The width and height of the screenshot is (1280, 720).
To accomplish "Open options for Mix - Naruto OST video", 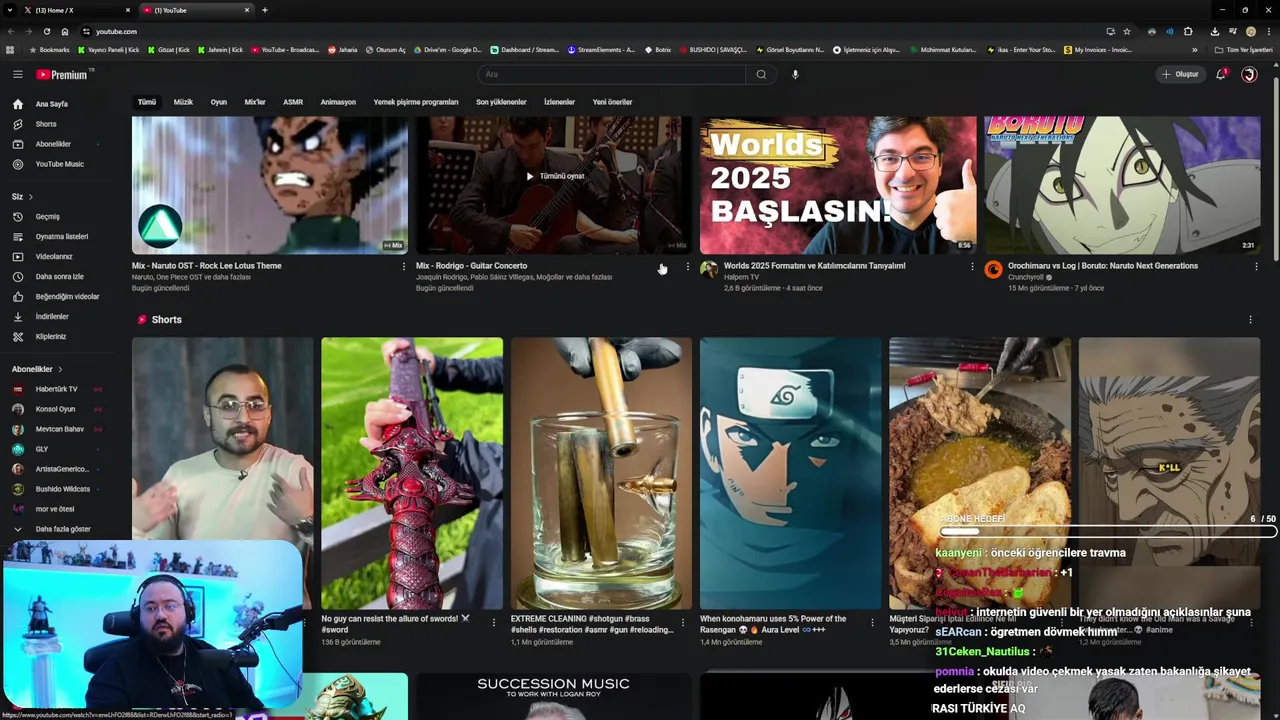I will [x=404, y=266].
